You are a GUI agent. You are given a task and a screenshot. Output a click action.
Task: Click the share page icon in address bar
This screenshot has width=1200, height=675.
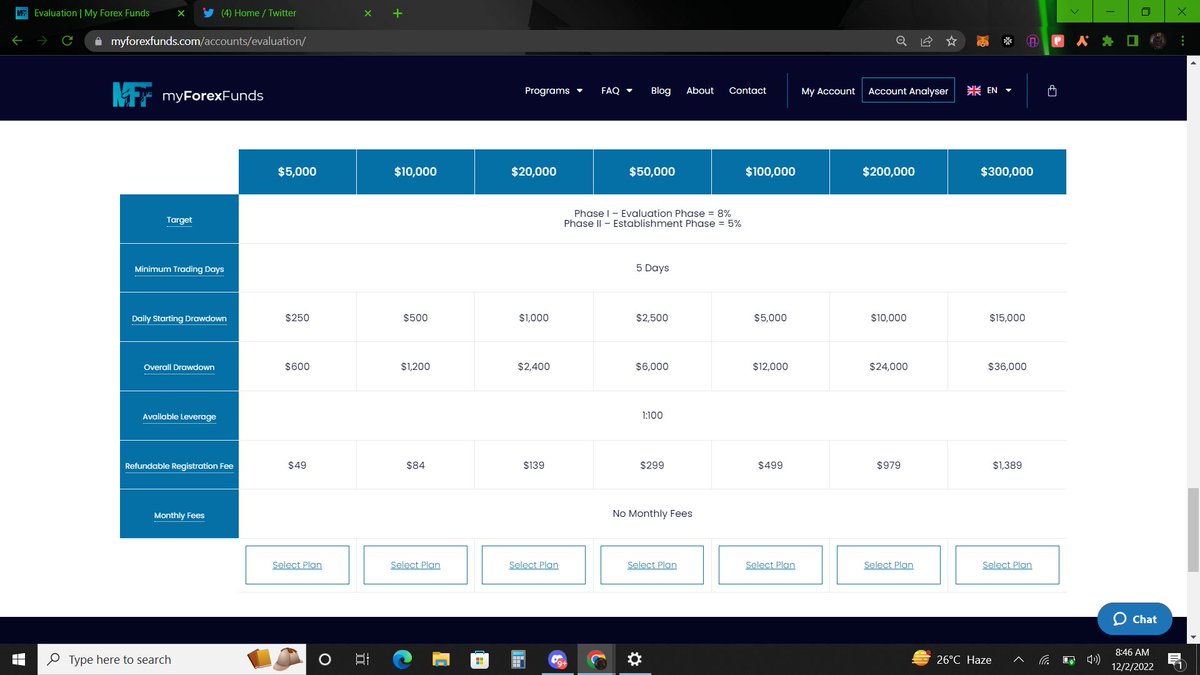click(x=927, y=41)
